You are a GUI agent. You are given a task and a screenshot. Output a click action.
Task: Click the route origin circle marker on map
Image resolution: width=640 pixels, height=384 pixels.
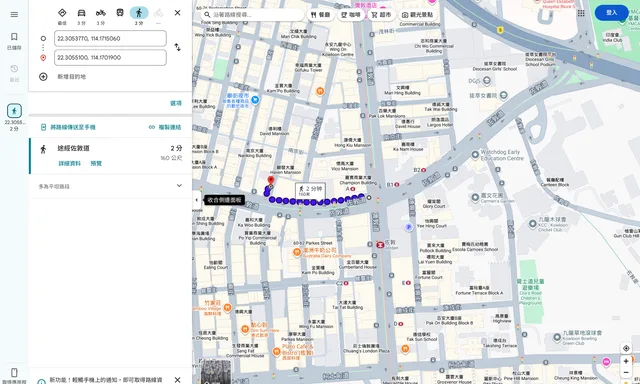(x=369, y=198)
